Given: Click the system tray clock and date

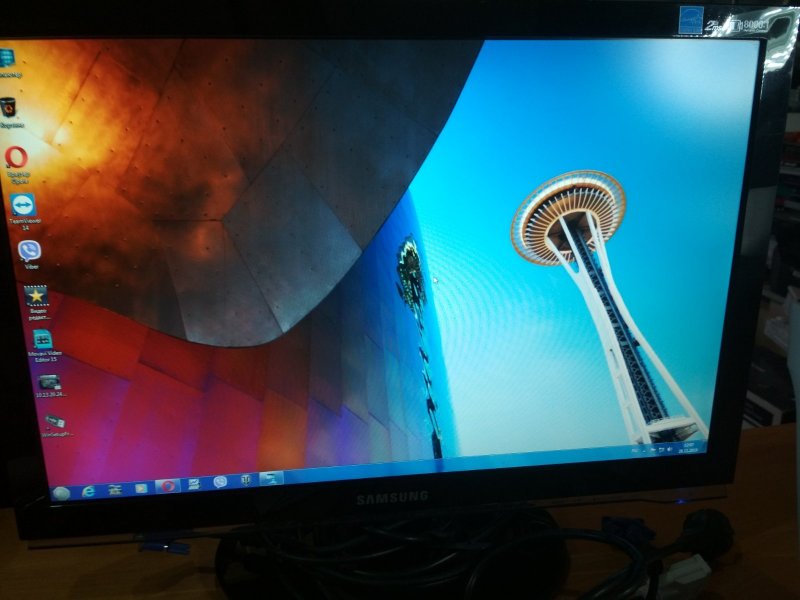Looking at the screenshot, I should 688,447.
